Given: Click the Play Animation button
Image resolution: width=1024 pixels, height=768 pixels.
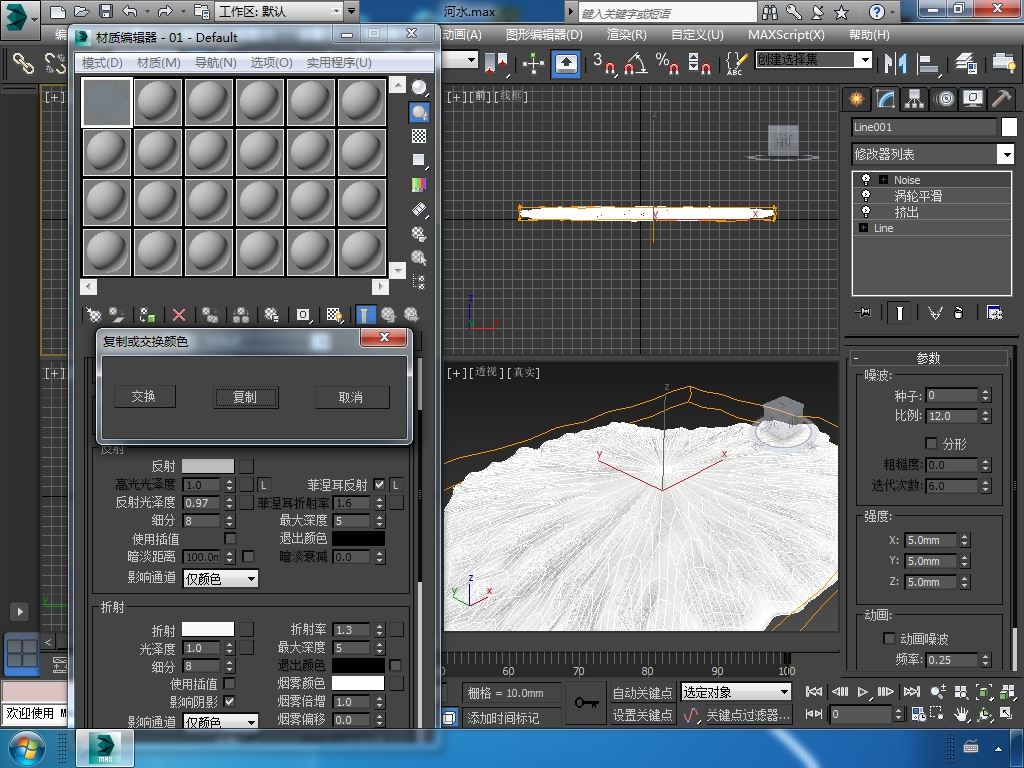Looking at the screenshot, I should click(x=863, y=691).
